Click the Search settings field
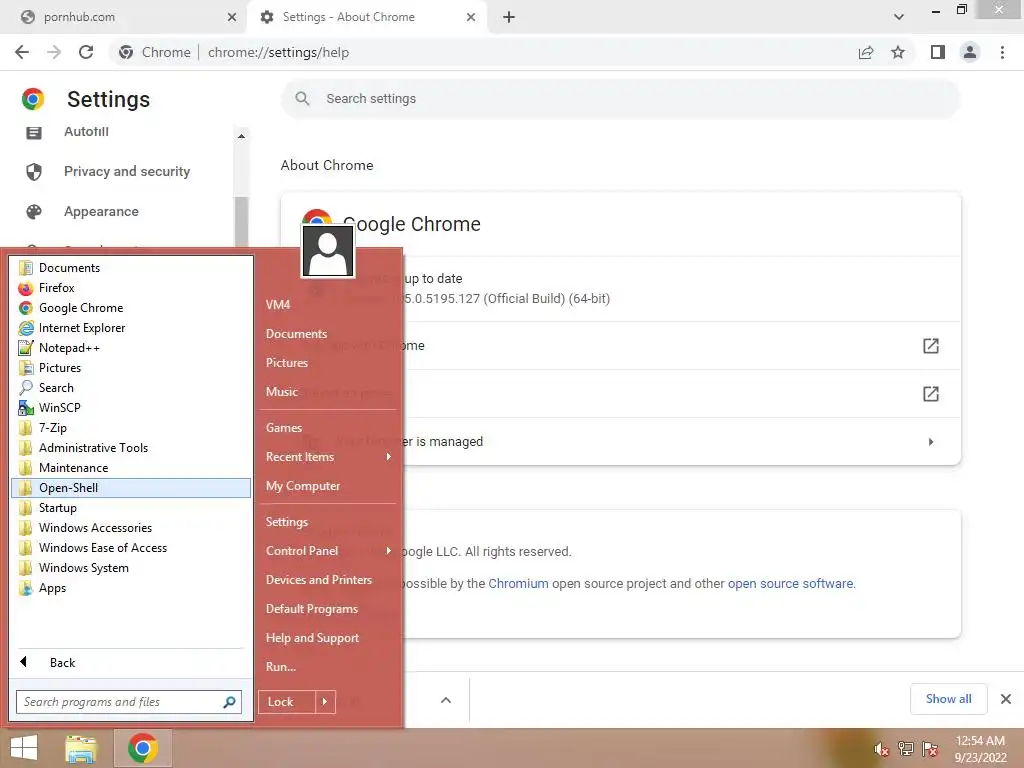Viewport: 1024px width, 768px height. pyautogui.click(x=620, y=99)
